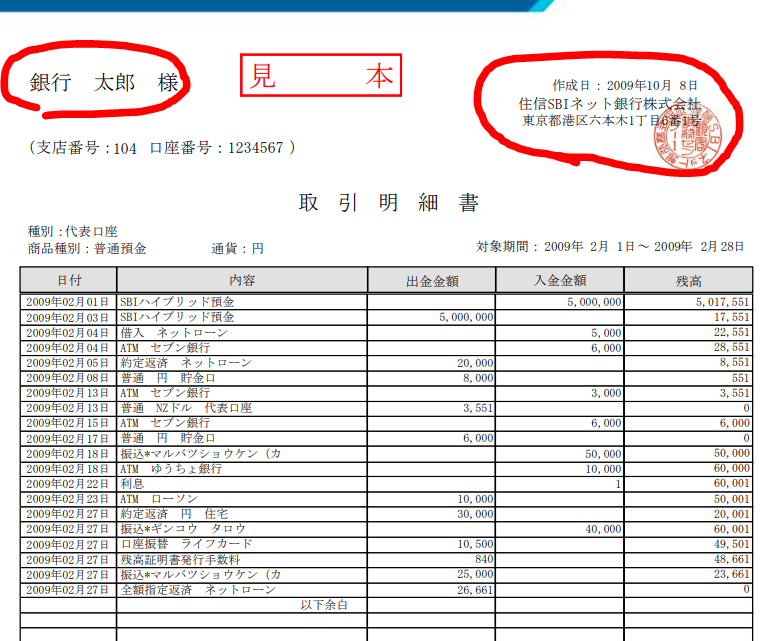Click the 以下余白 row text
The width and height of the screenshot is (779, 641).
pos(324,605)
